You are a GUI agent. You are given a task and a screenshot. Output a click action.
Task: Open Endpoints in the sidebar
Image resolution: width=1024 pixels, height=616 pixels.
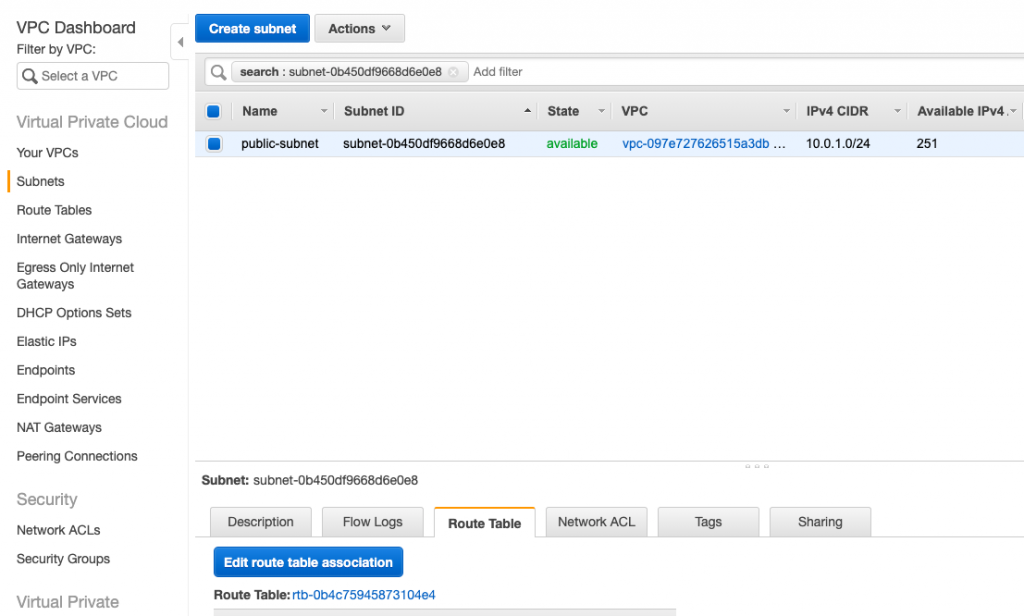46,370
